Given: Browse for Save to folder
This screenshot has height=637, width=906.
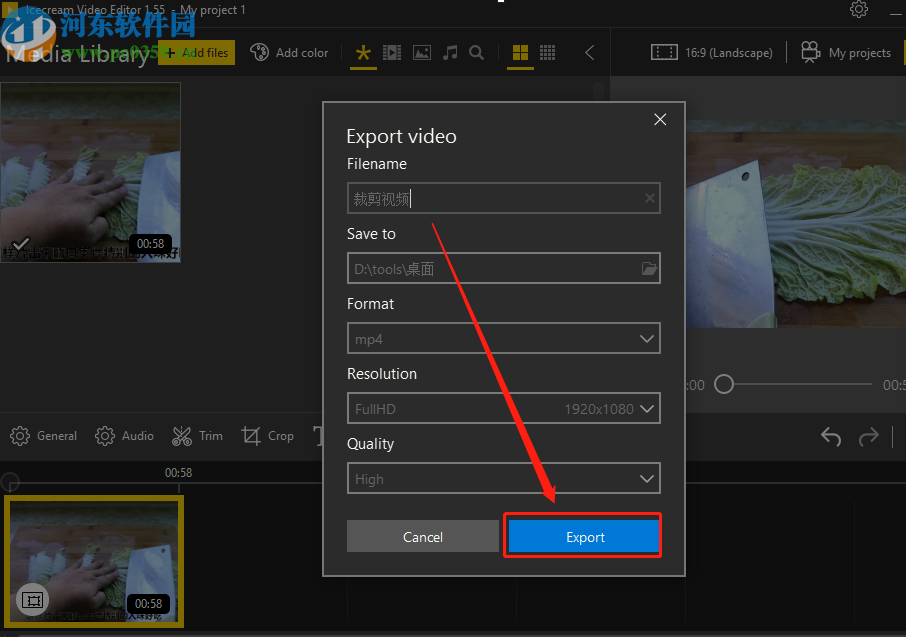Looking at the screenshot, I should tap(648, 269).
